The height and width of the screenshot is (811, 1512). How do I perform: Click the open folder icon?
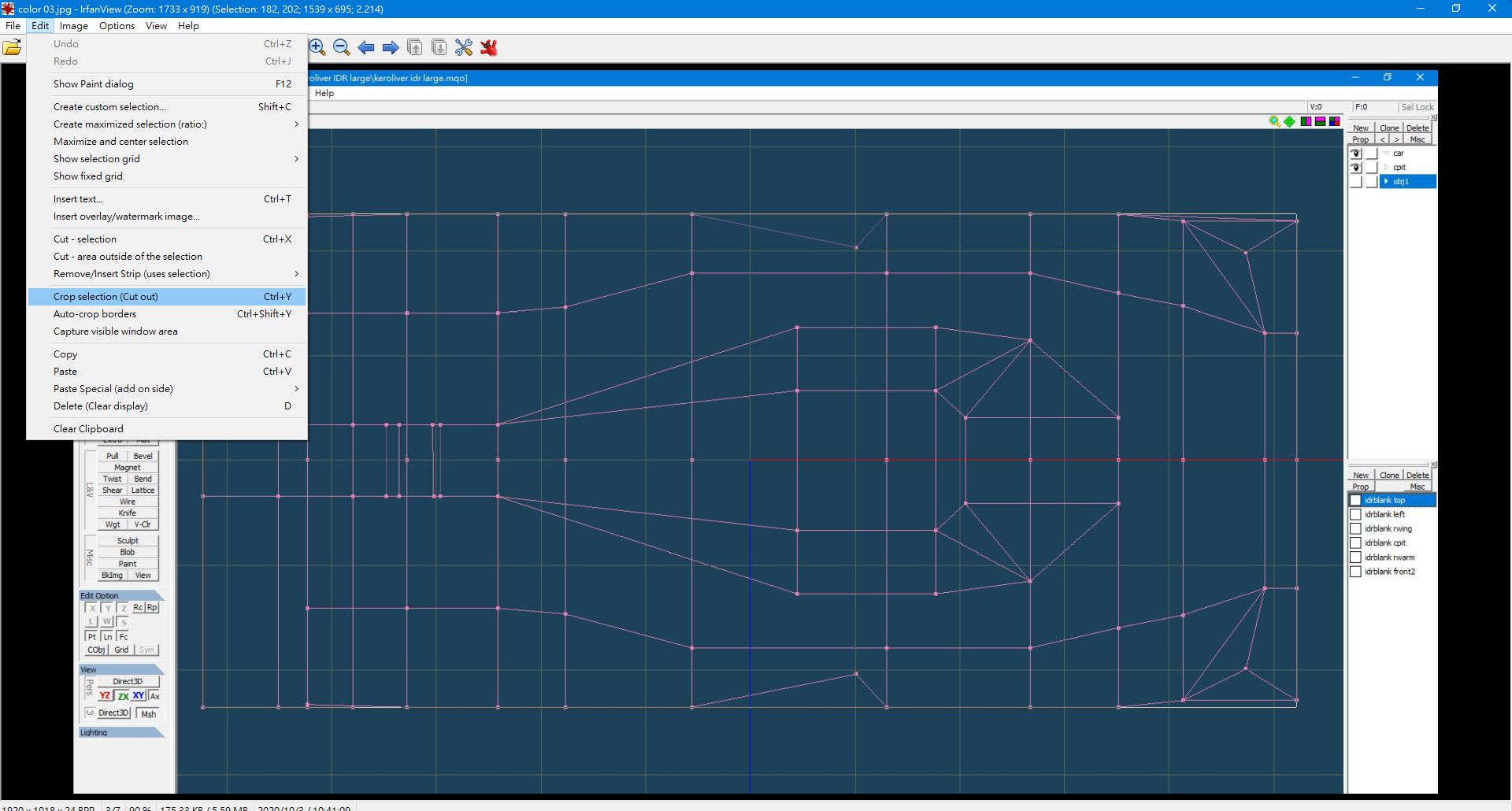[x=12, y=48]
